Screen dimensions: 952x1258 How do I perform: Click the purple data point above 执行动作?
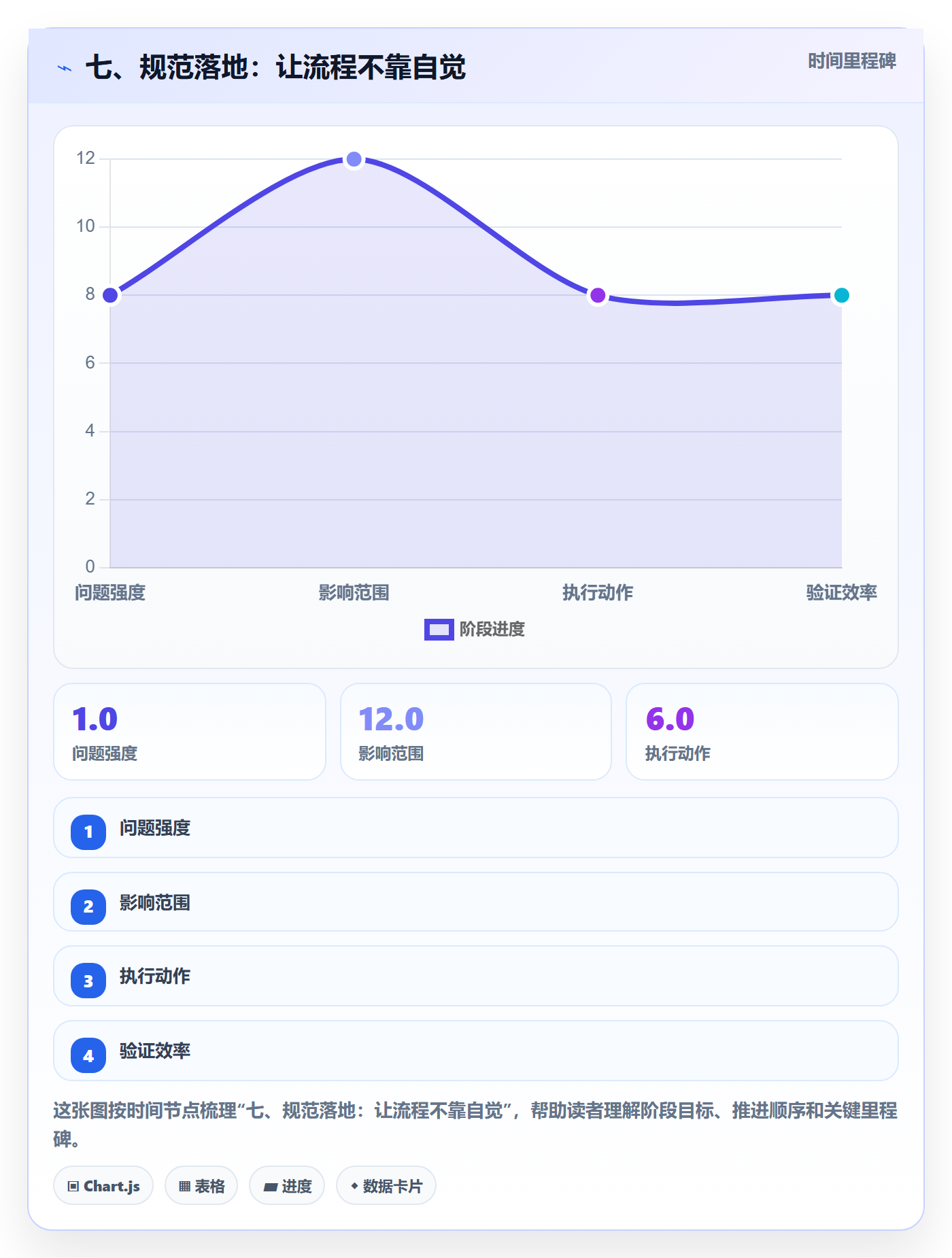pos(598,295)
